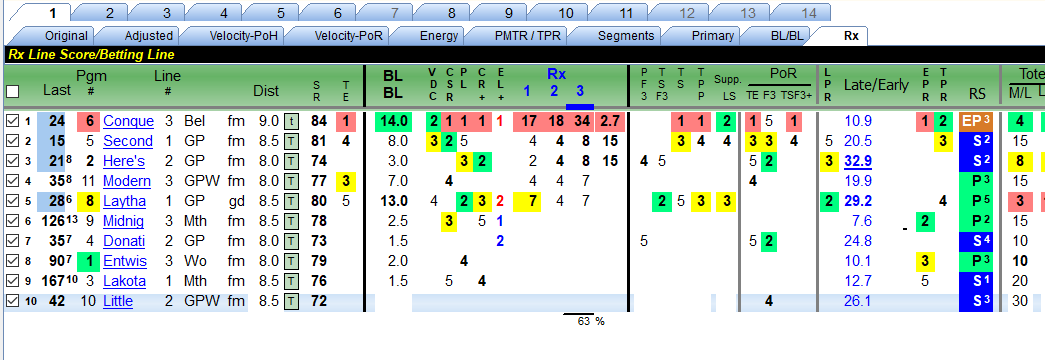
Task: Click the 14.0 BL value for Conque
Action: tap(393, 121)
